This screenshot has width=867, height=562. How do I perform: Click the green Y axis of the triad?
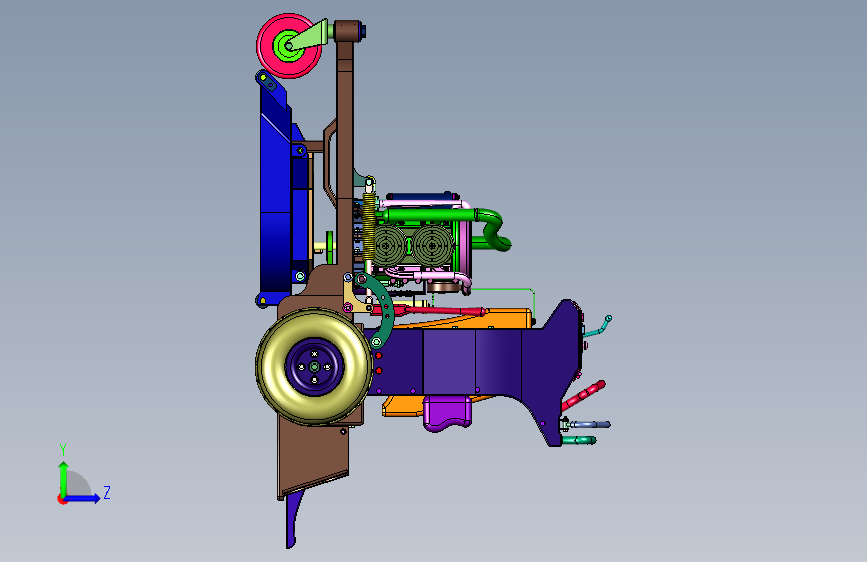tap(64, 479)
